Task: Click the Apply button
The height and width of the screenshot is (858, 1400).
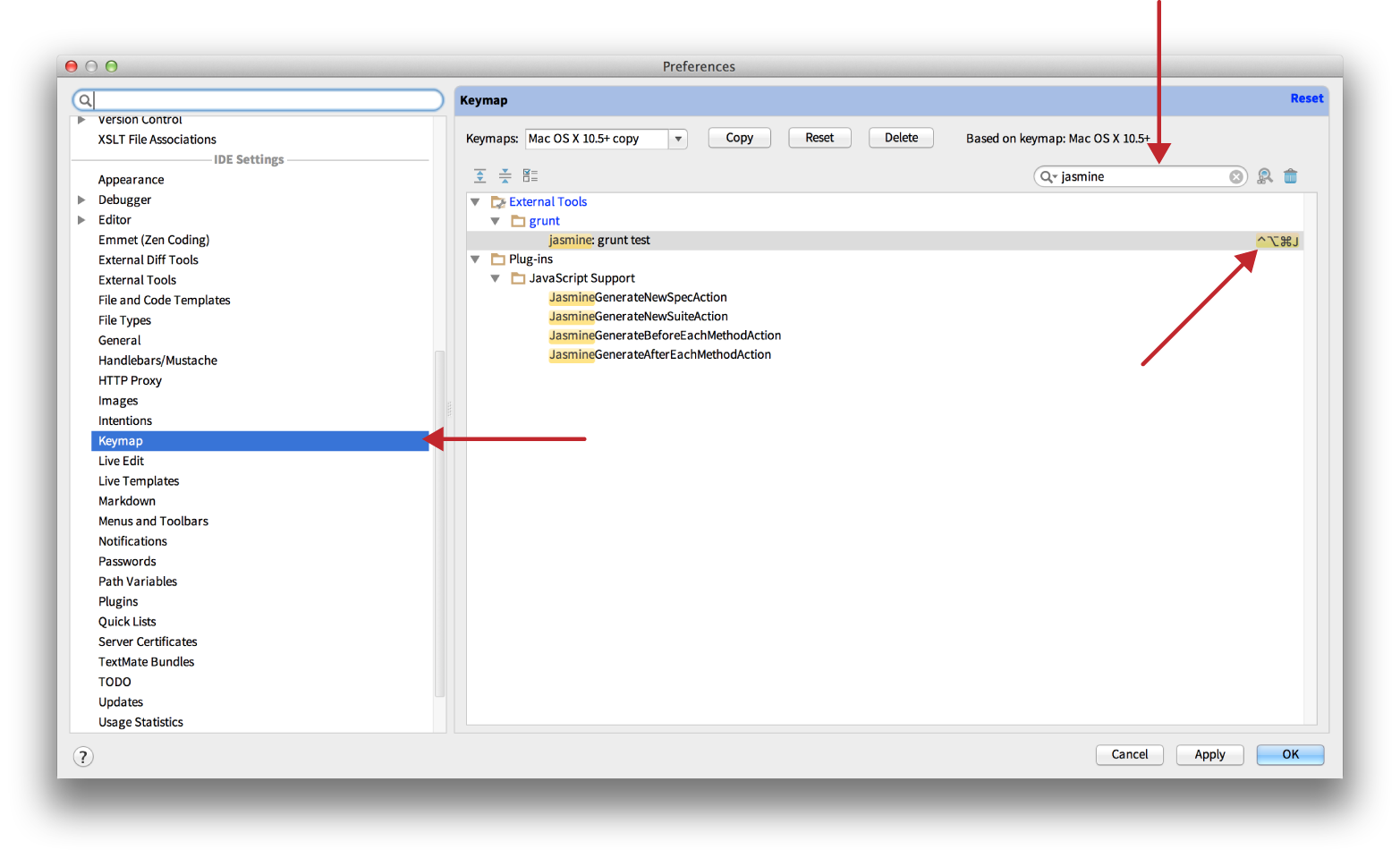Action: click(x=1209, y=755)
